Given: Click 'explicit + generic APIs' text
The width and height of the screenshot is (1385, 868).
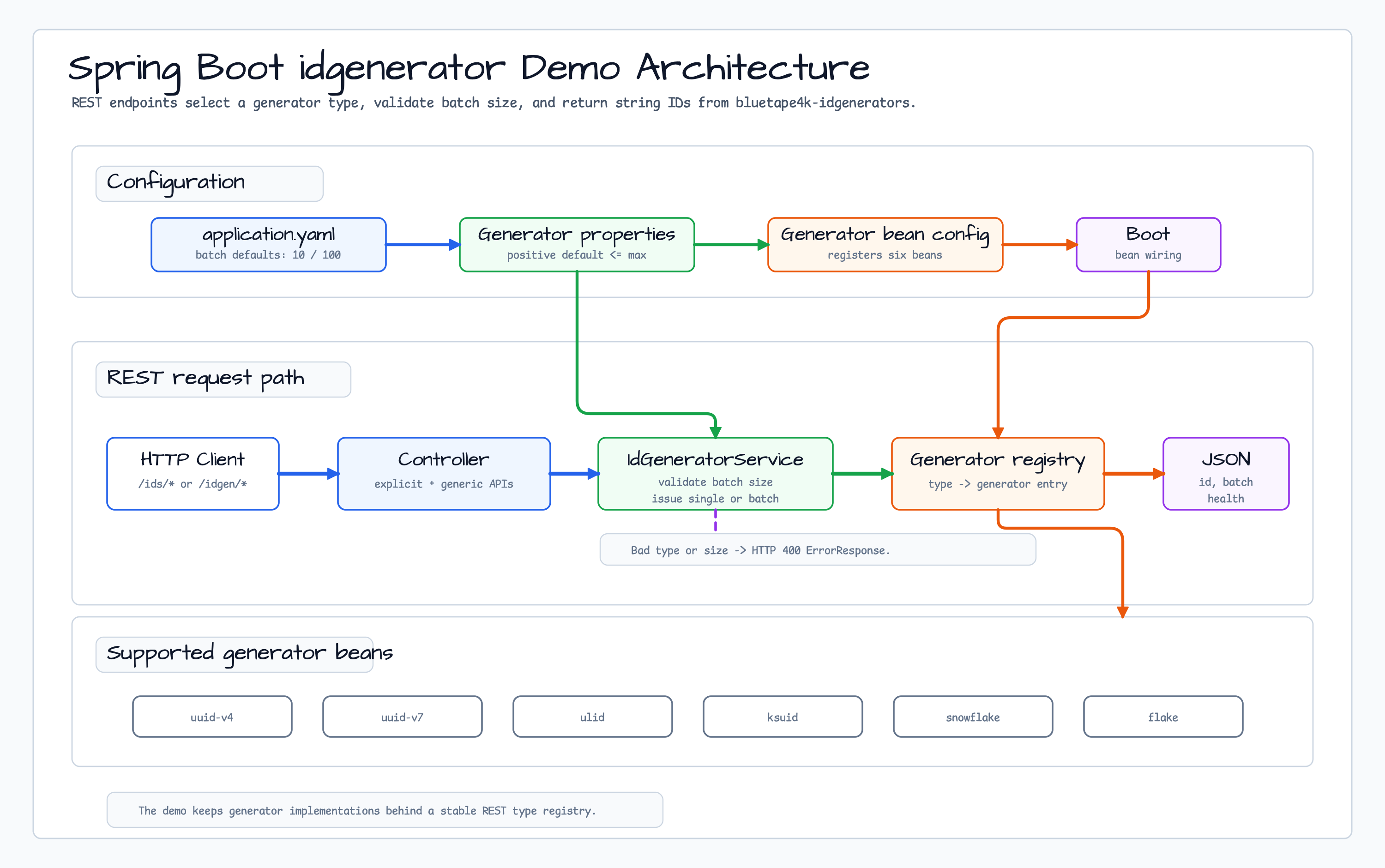Looking at the screenshot, I should [444, 484].
